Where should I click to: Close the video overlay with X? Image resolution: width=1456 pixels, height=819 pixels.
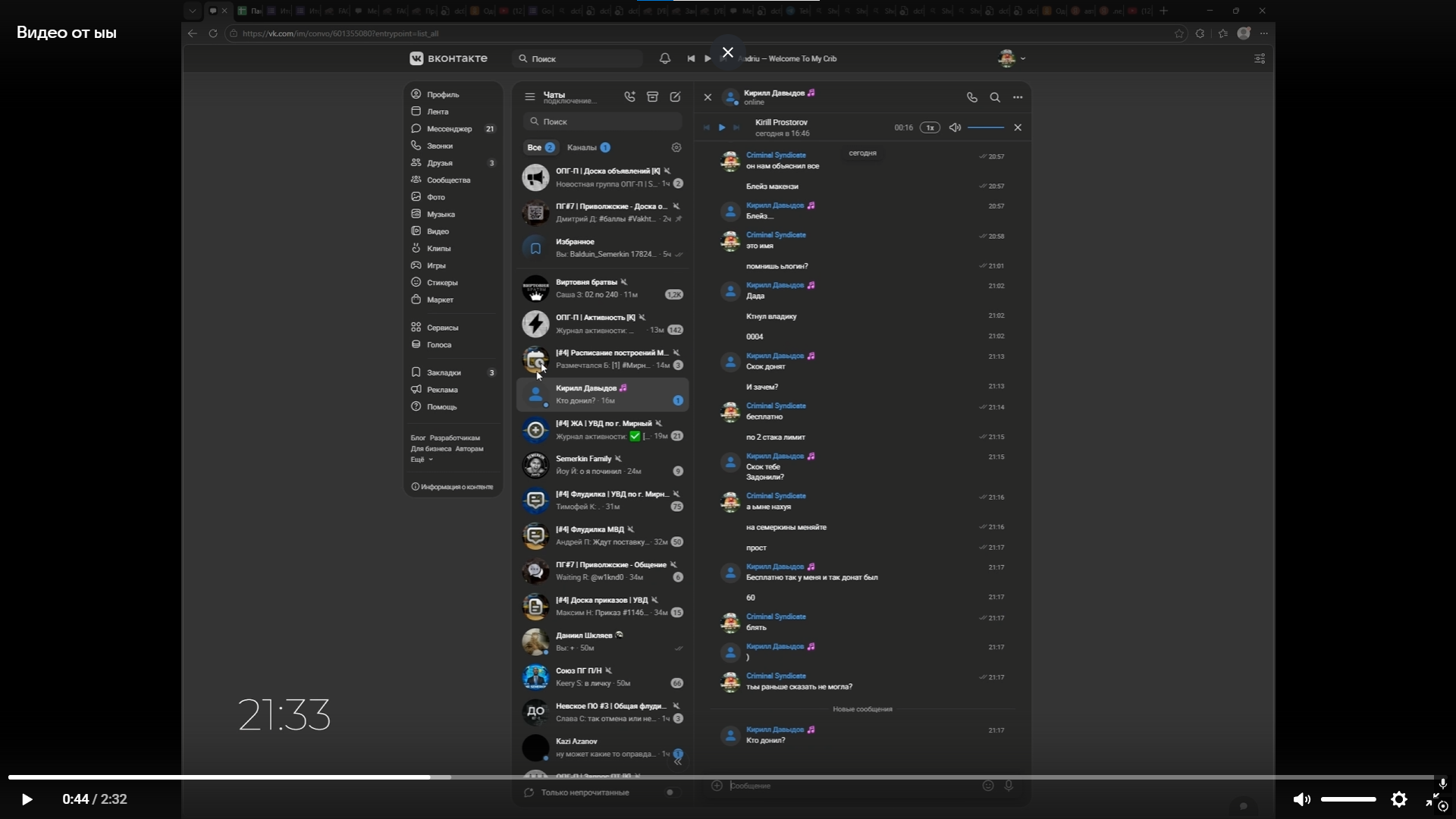(728, 52)
